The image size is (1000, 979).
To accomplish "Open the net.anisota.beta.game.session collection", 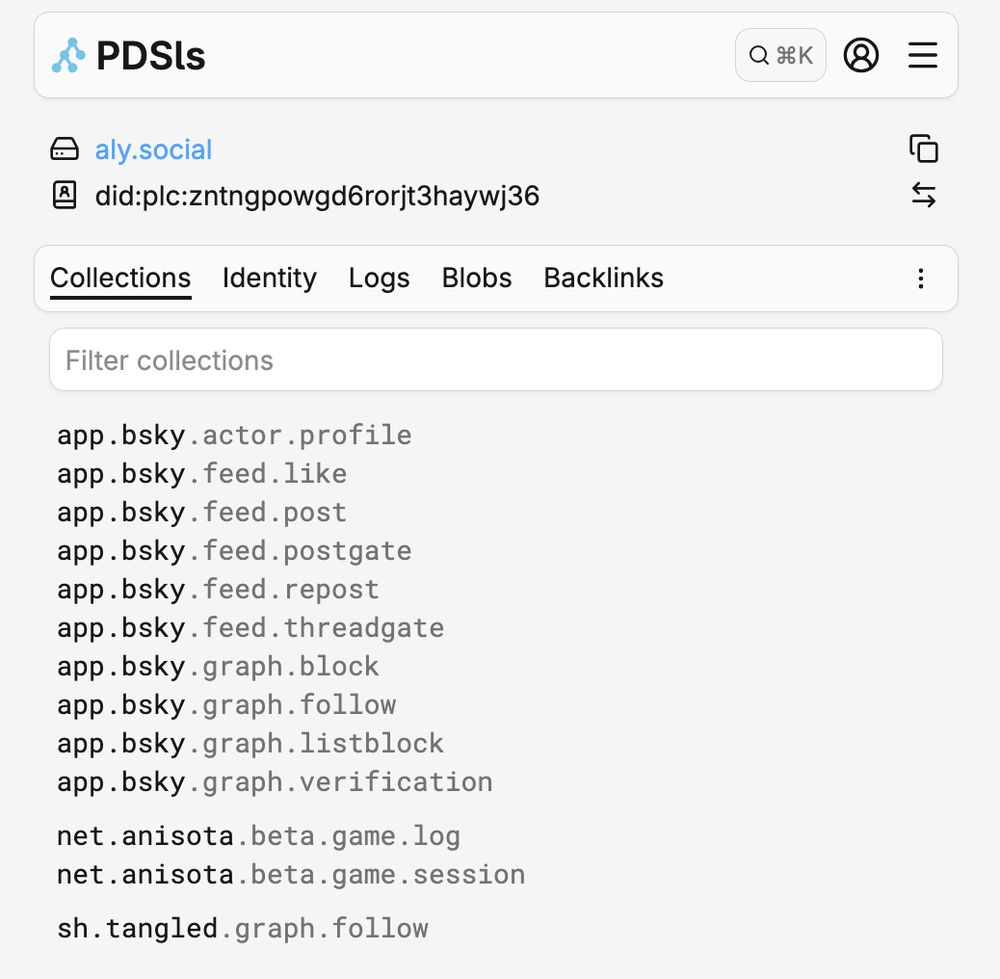I will click(x=290, y=874).
